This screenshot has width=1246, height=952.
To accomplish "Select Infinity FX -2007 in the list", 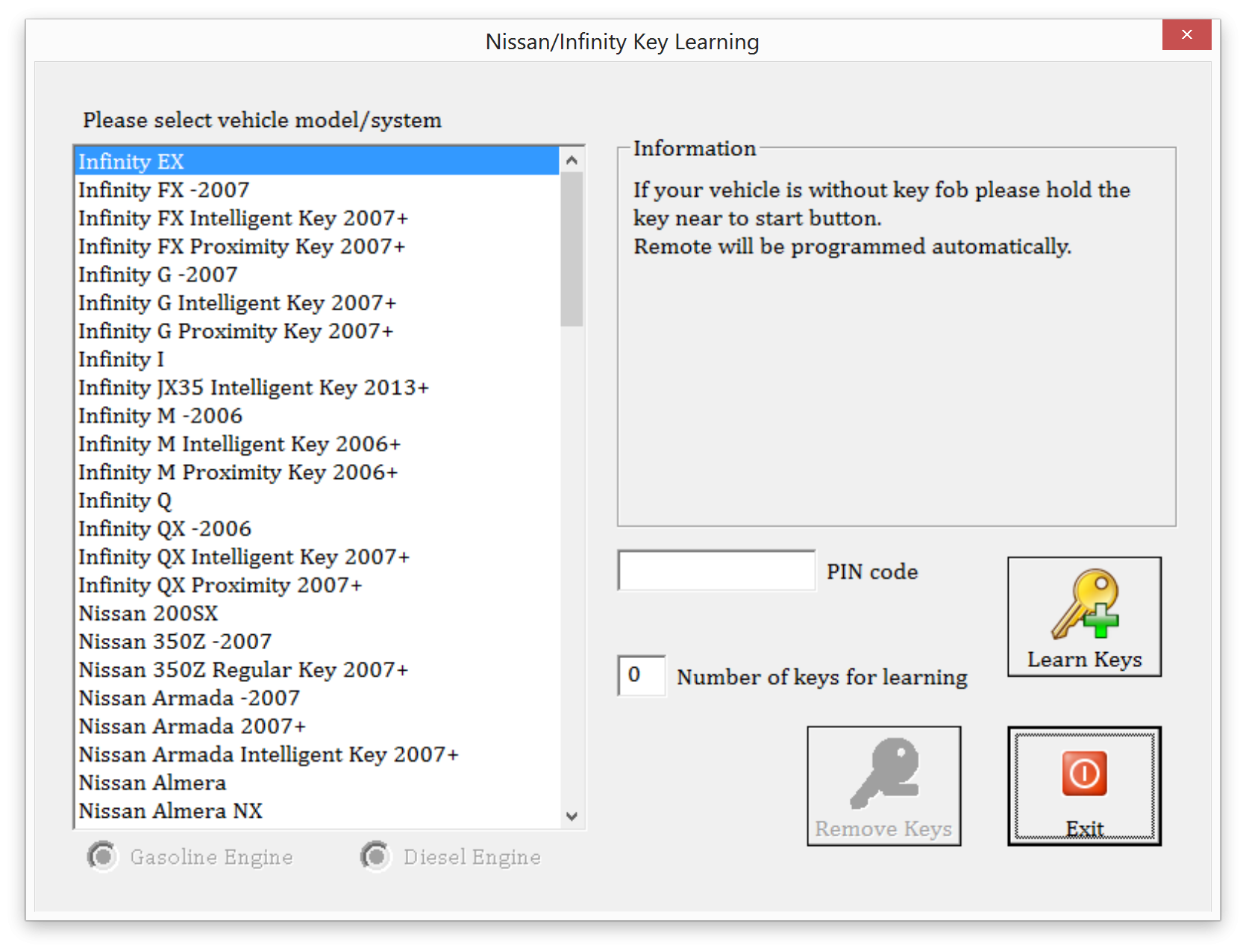I will [x=317, y=190].
